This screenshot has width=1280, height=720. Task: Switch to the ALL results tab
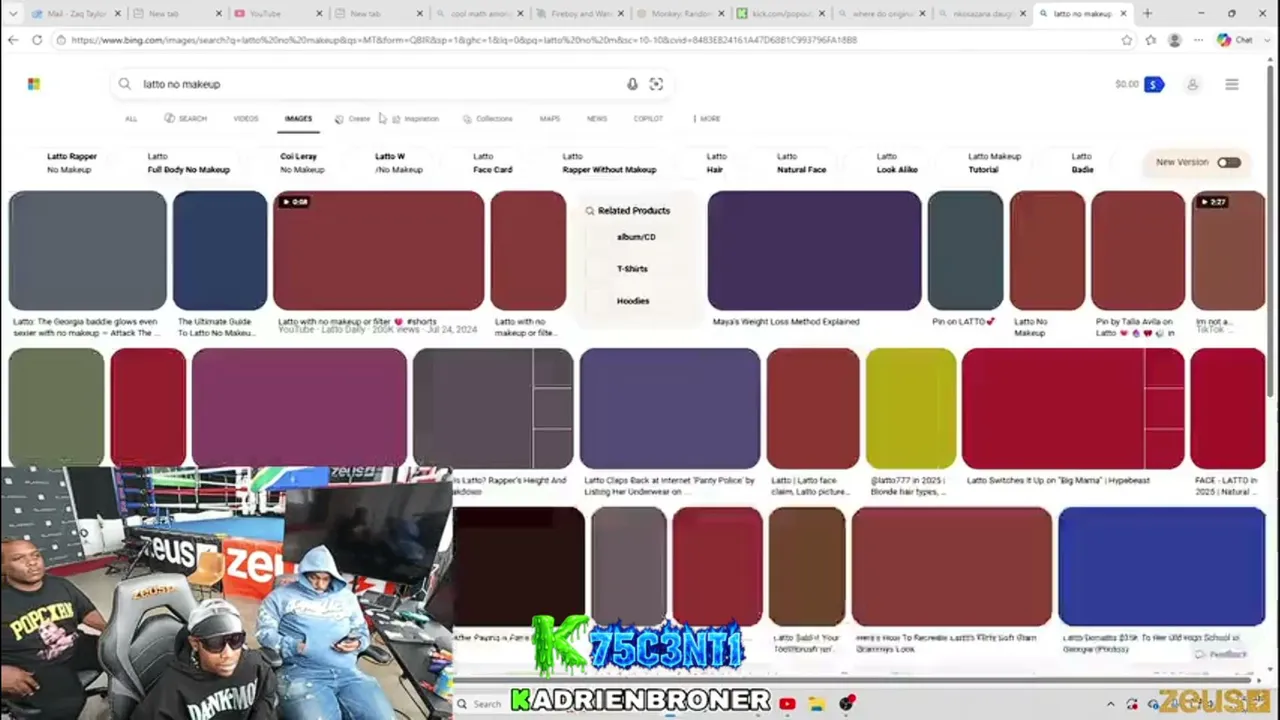click(131, 119)
